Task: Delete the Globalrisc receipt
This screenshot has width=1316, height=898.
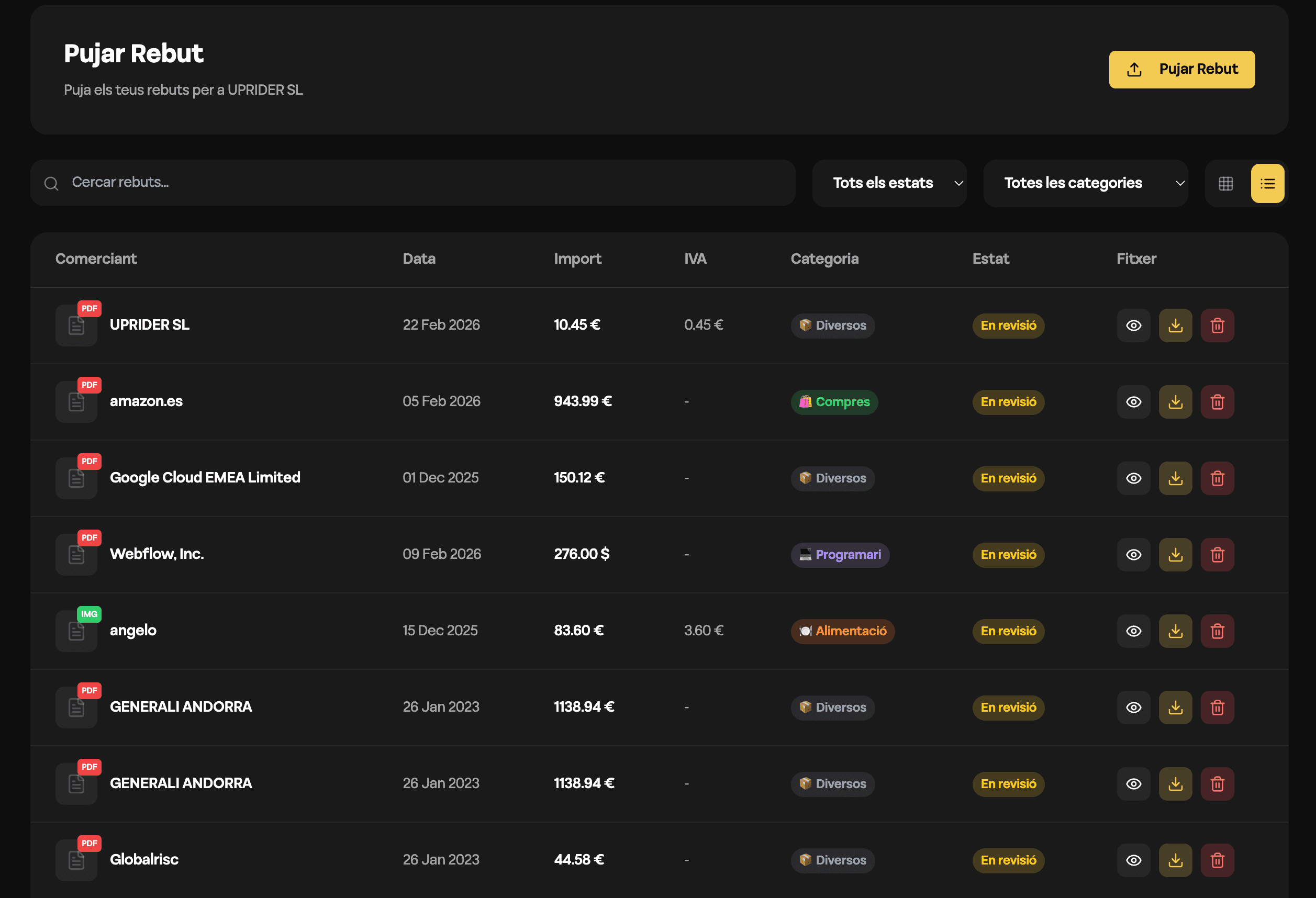Action: pos(1217,860)
